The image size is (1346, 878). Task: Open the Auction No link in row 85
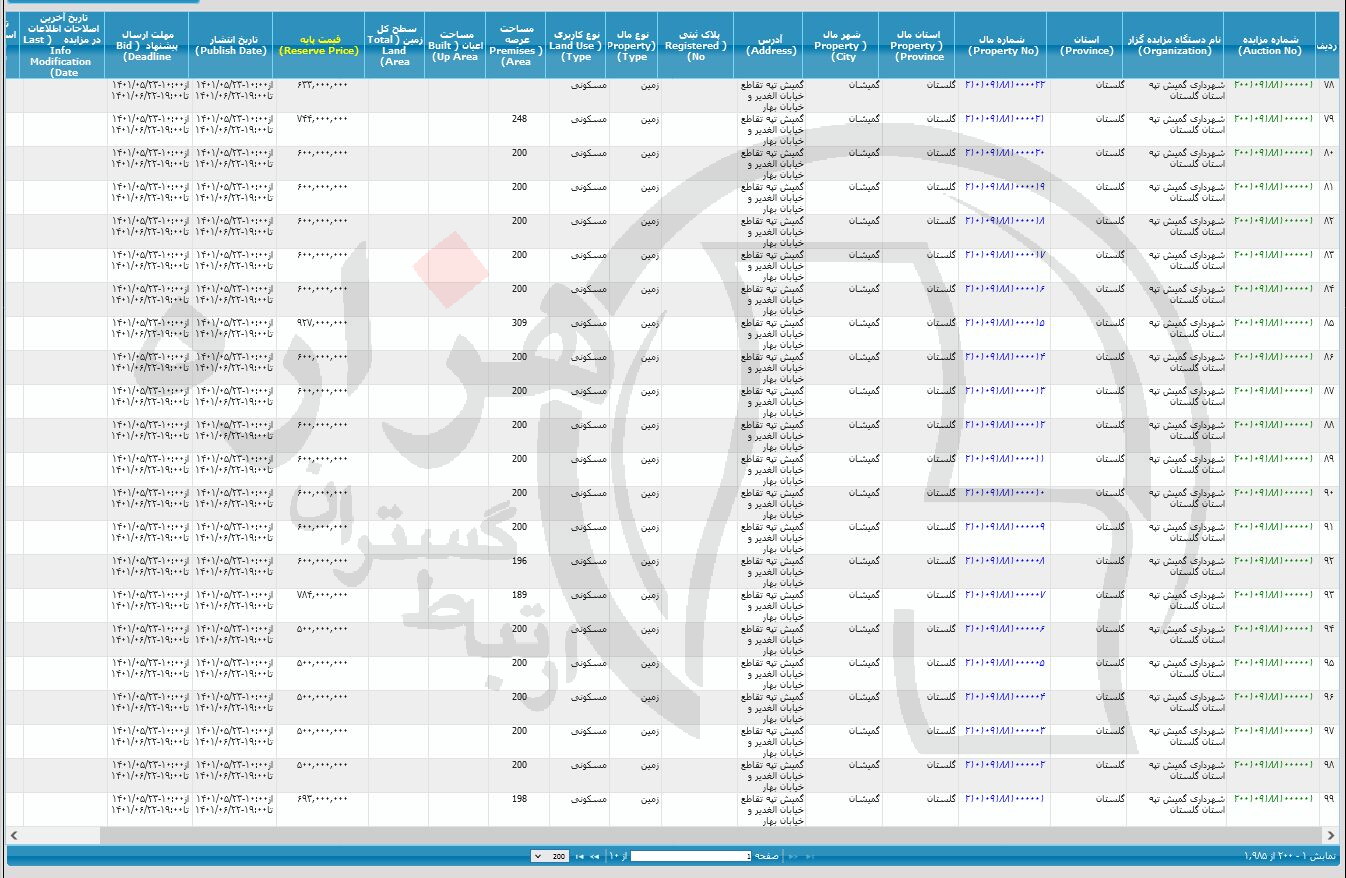coord(1273,323)
